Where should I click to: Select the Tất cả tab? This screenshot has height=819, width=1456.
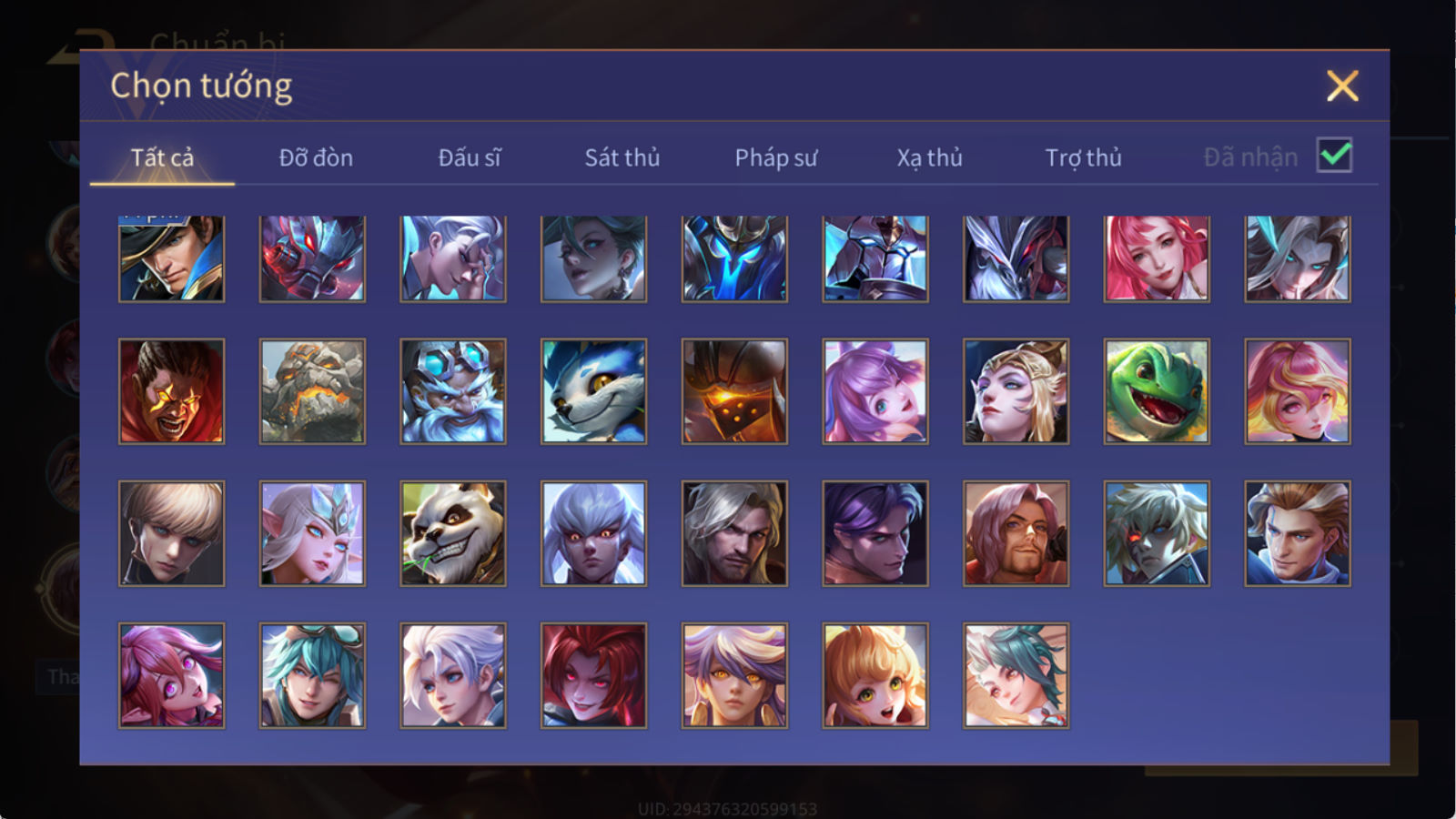click(162, 157)
